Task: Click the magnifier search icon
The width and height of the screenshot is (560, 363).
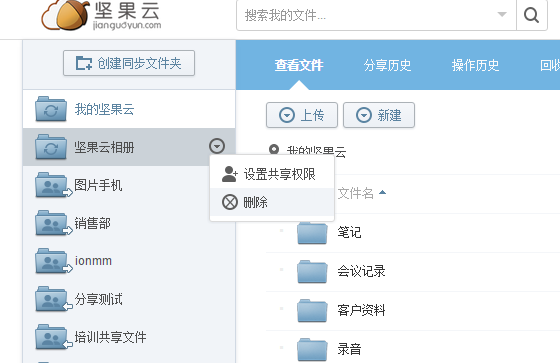Action: [x=531, y=15]
